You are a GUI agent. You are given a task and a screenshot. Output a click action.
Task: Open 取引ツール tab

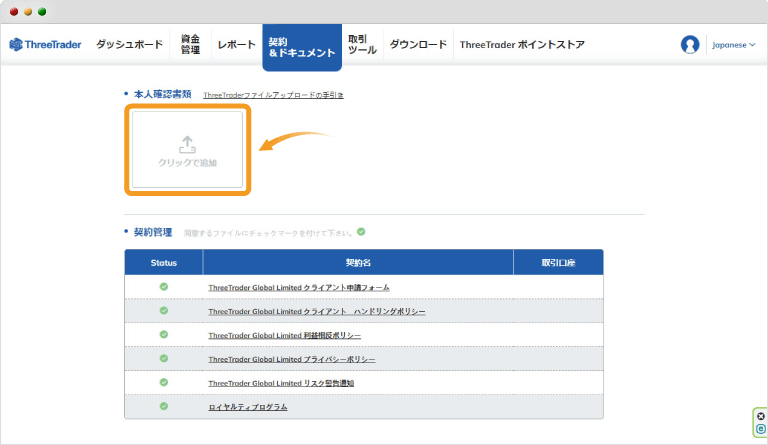click(362, 45)
